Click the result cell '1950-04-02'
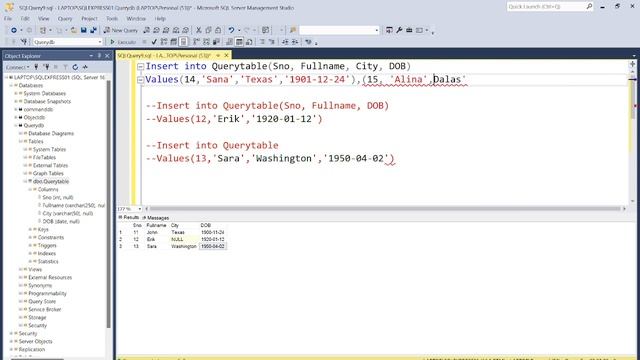This screenshot has height=360, width=640. pyautogui.click(x=213, y=247)
